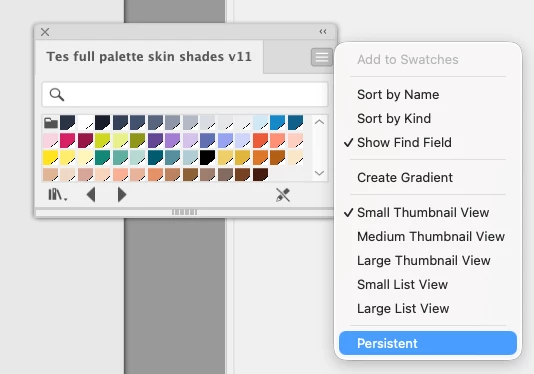Click the magnifier search icon
This screenshot has height=374, width=534.
coord(57,94)
